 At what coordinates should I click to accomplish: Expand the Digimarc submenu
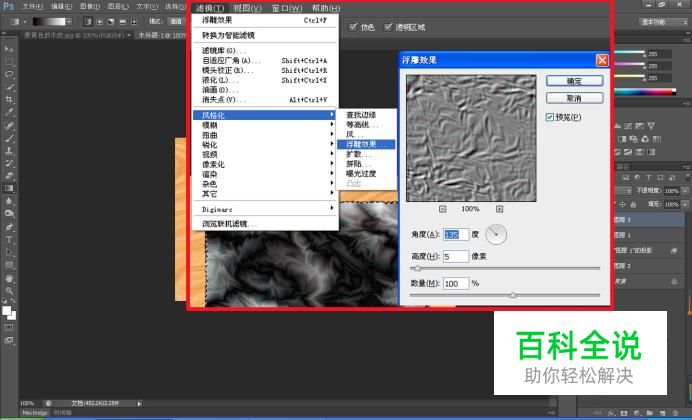coord(265,209)
